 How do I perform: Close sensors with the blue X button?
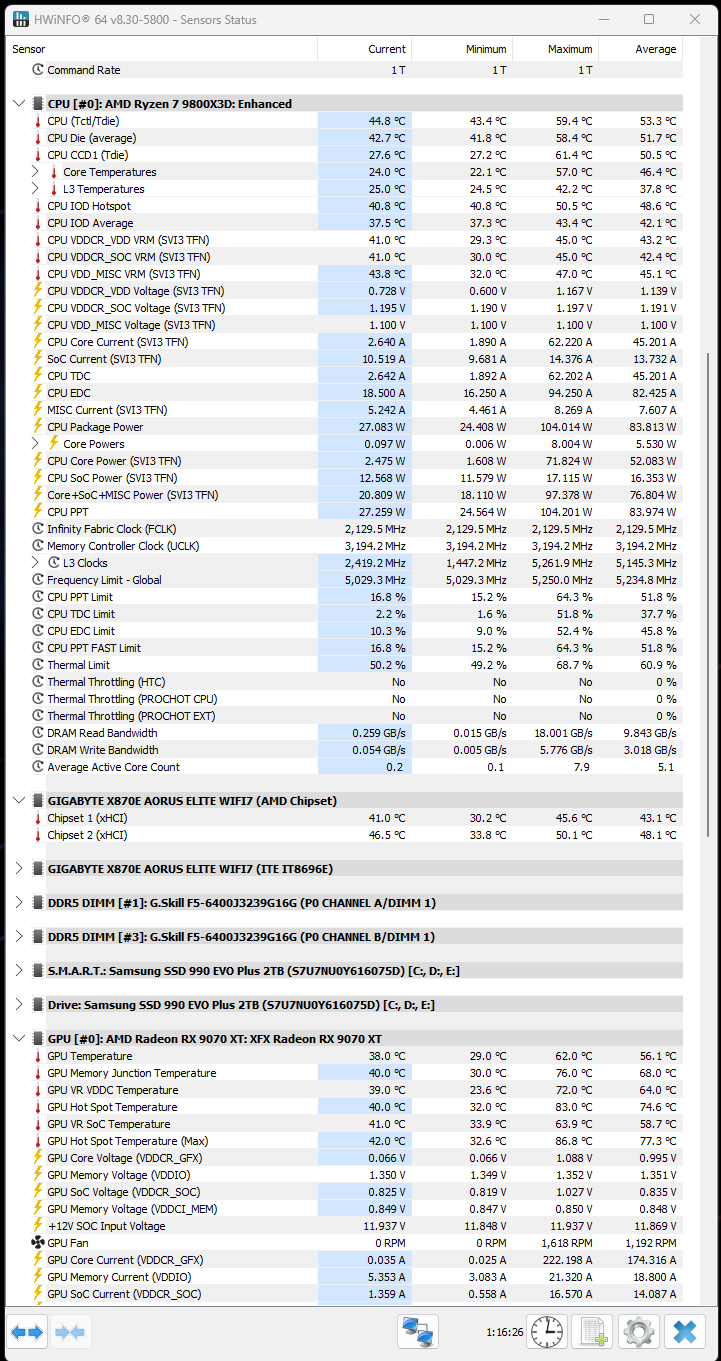tap(685, 1332)
